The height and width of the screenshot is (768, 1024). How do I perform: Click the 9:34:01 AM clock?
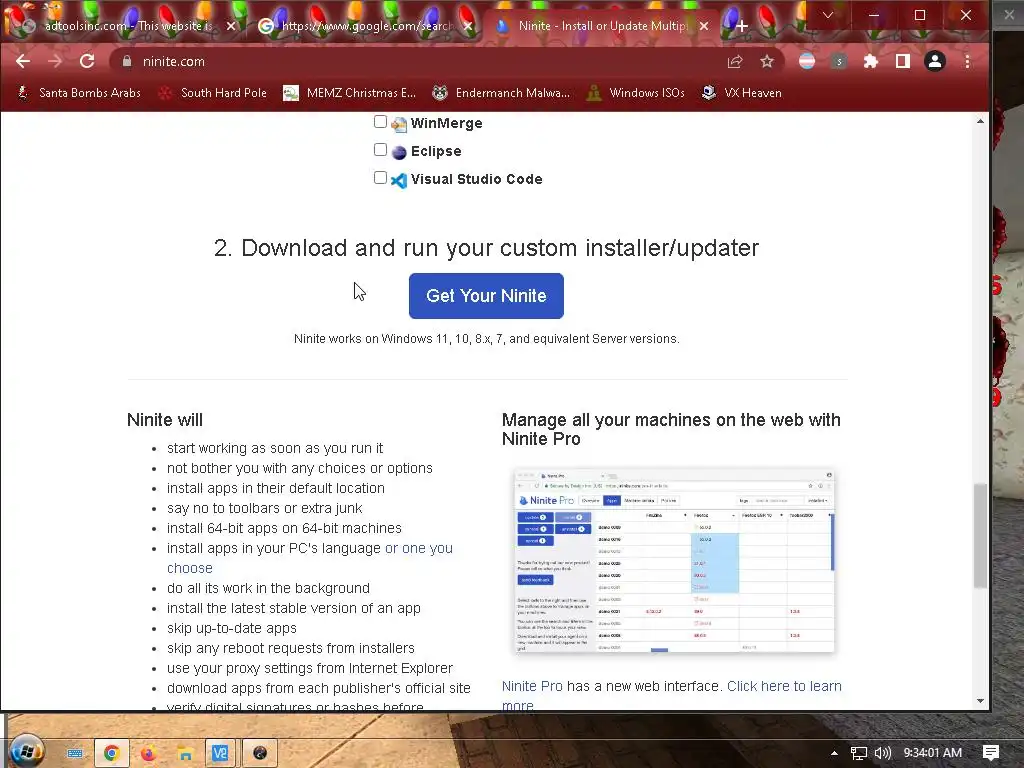click(x=933, y=753)
